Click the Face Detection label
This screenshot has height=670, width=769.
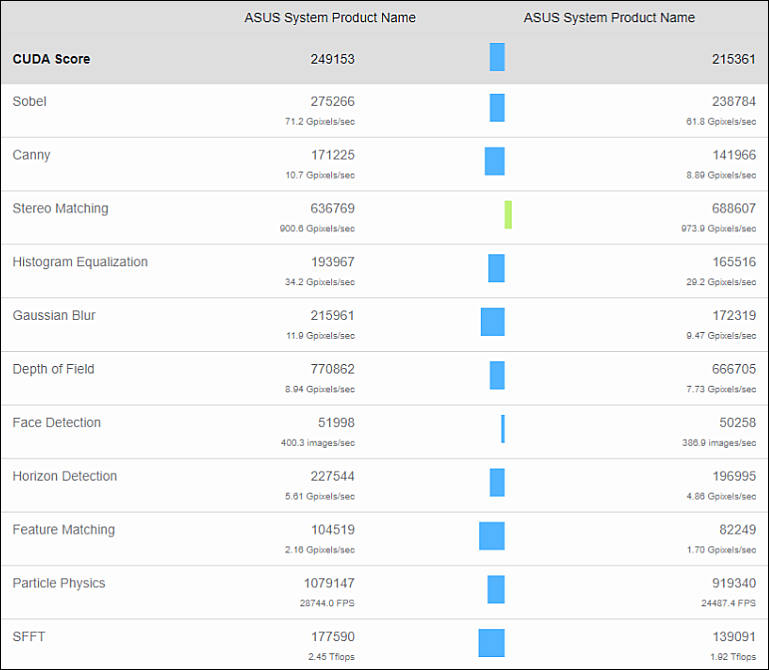pos(56,422)
